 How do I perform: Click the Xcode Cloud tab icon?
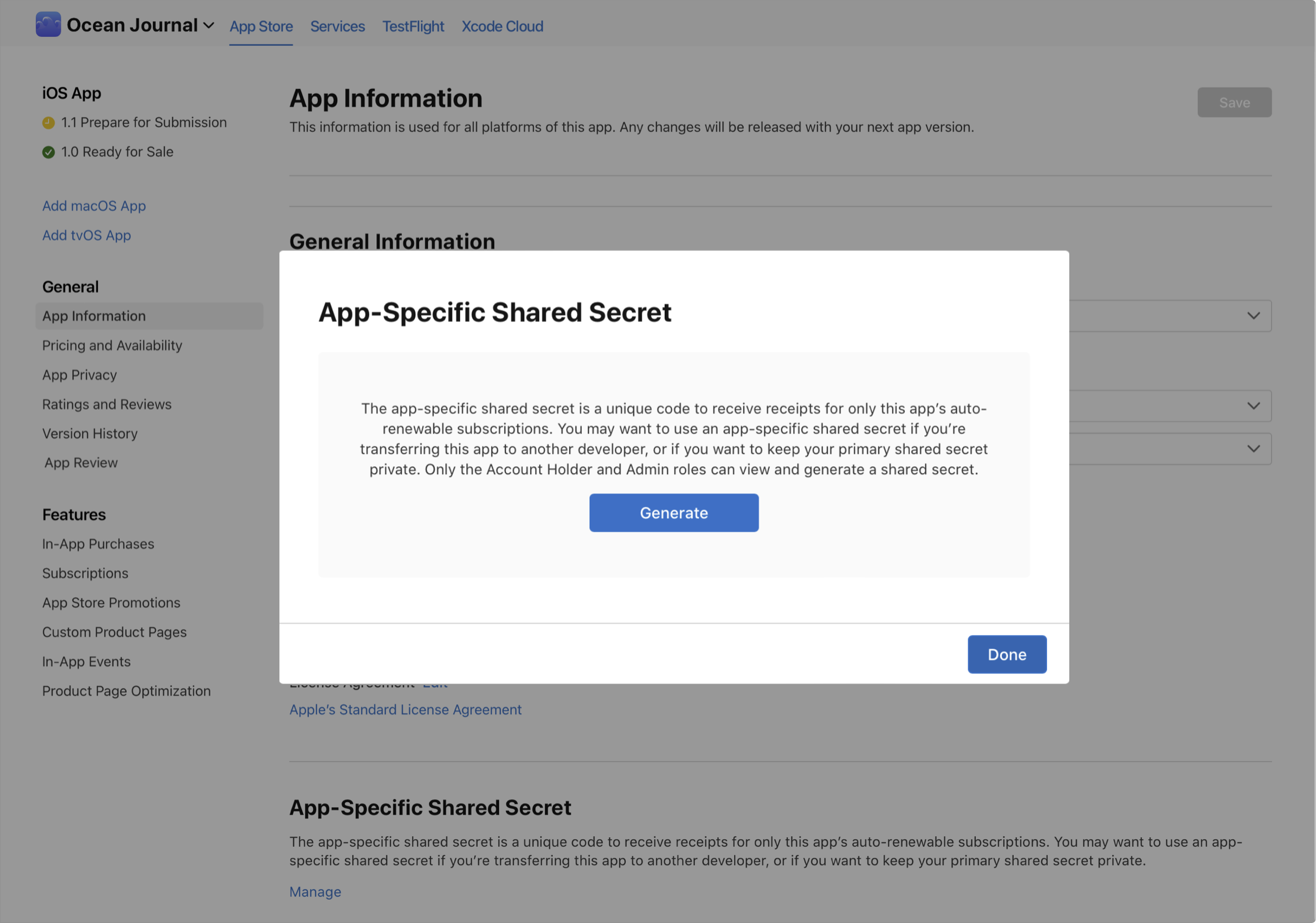[502, 24]
